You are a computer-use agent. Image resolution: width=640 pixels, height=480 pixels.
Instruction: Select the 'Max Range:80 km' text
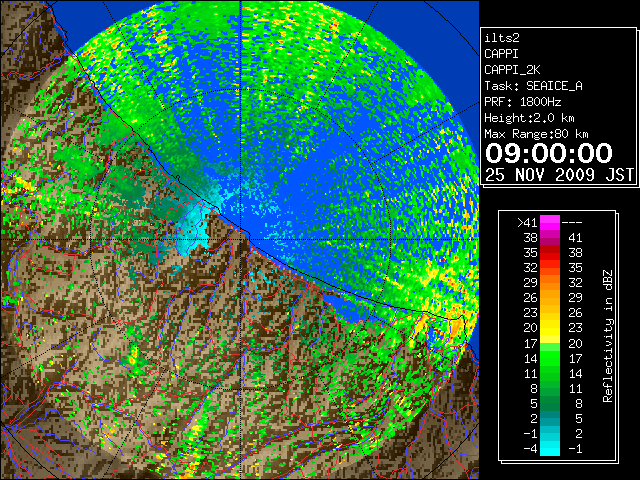click(x=536, y=134)
